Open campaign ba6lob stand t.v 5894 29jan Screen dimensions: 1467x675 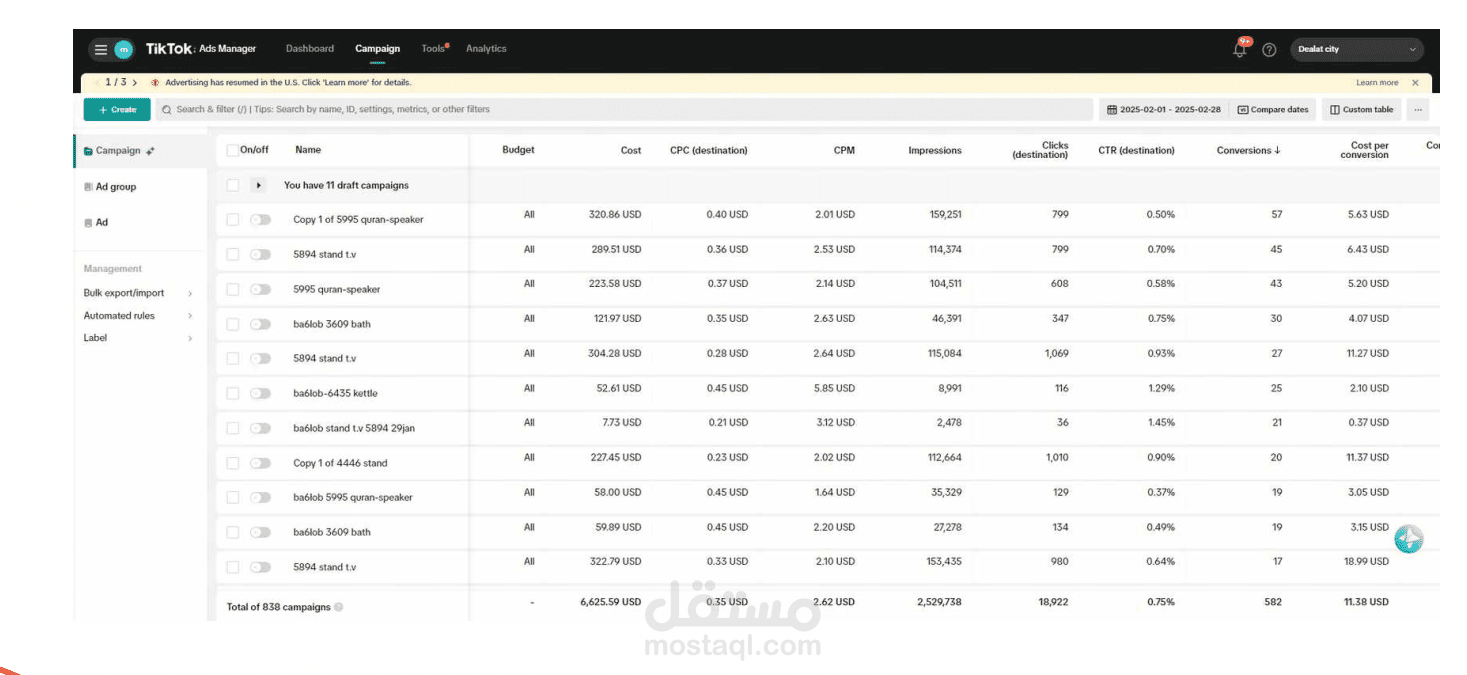pos(354,428)
